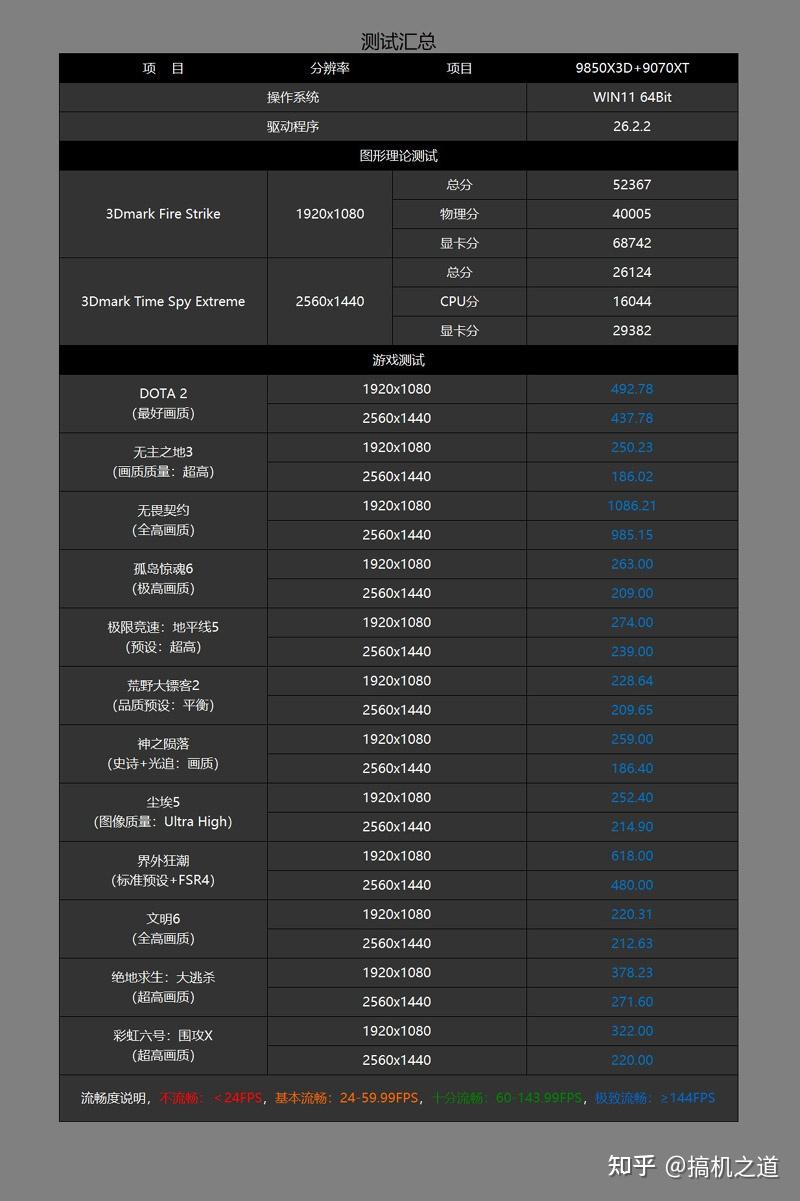
Task: Select driver version 26.2.2 cell
Action: [x=632, y=127]
